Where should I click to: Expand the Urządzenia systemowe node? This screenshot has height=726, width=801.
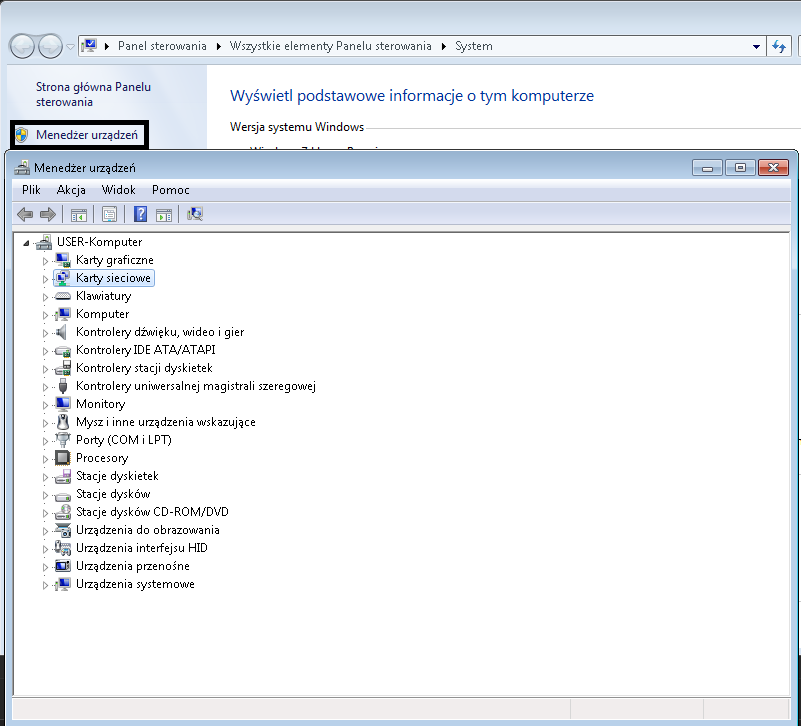pyautogui.click(x=45, y=585)
